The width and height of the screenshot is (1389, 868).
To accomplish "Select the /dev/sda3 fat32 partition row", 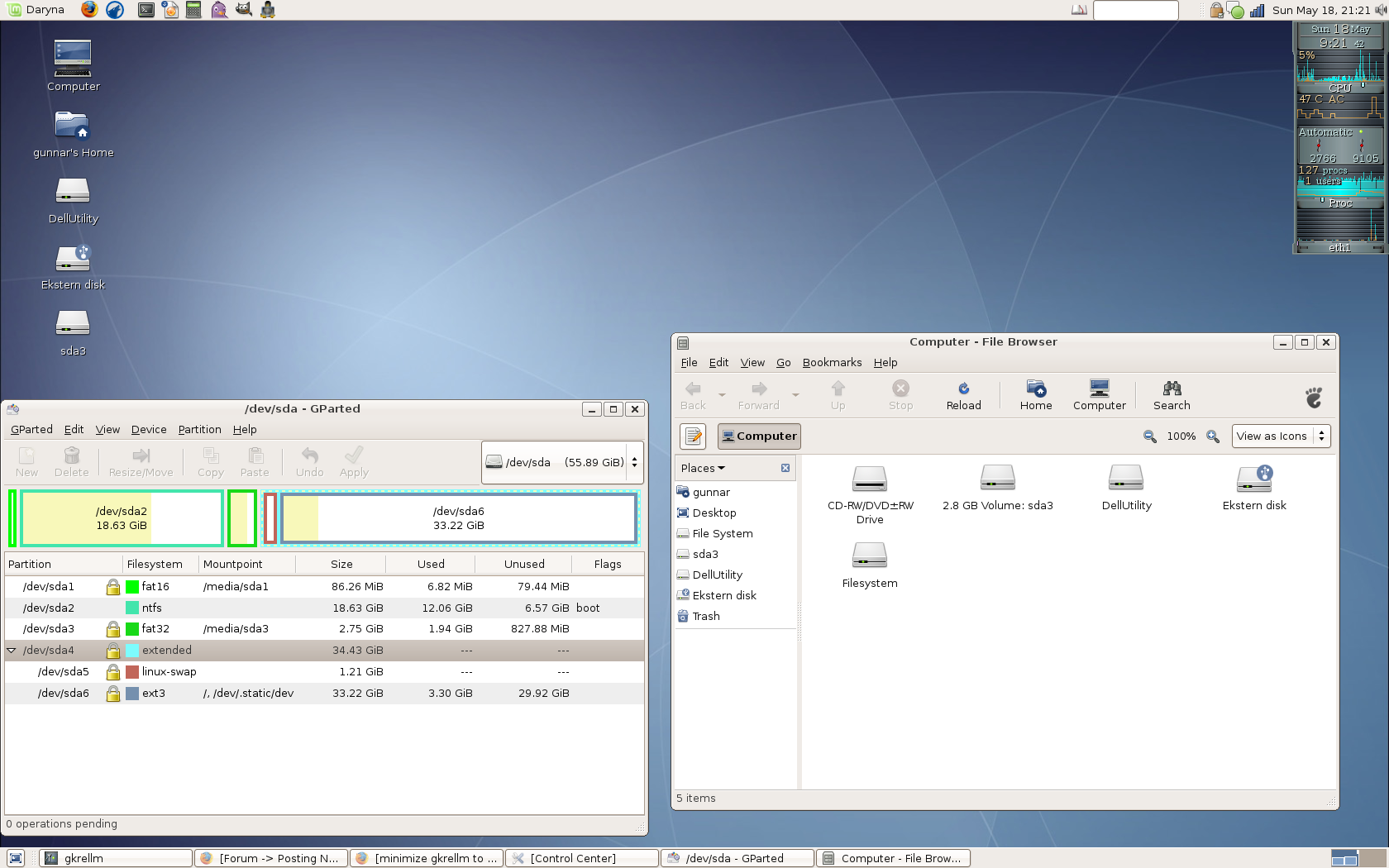I will (324, 629).
